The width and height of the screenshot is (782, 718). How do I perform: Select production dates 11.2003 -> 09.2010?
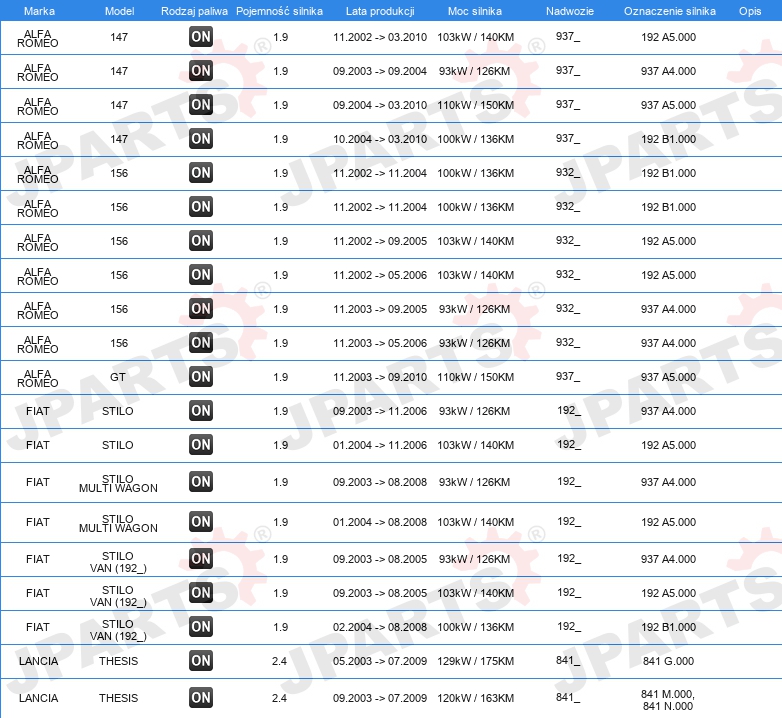tap(380, 377)
